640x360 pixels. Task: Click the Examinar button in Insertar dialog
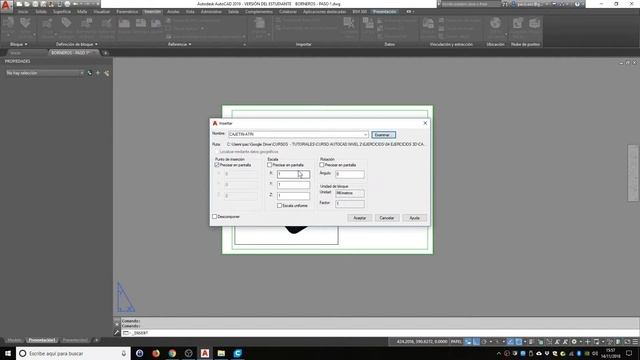(x=383, y=135)
